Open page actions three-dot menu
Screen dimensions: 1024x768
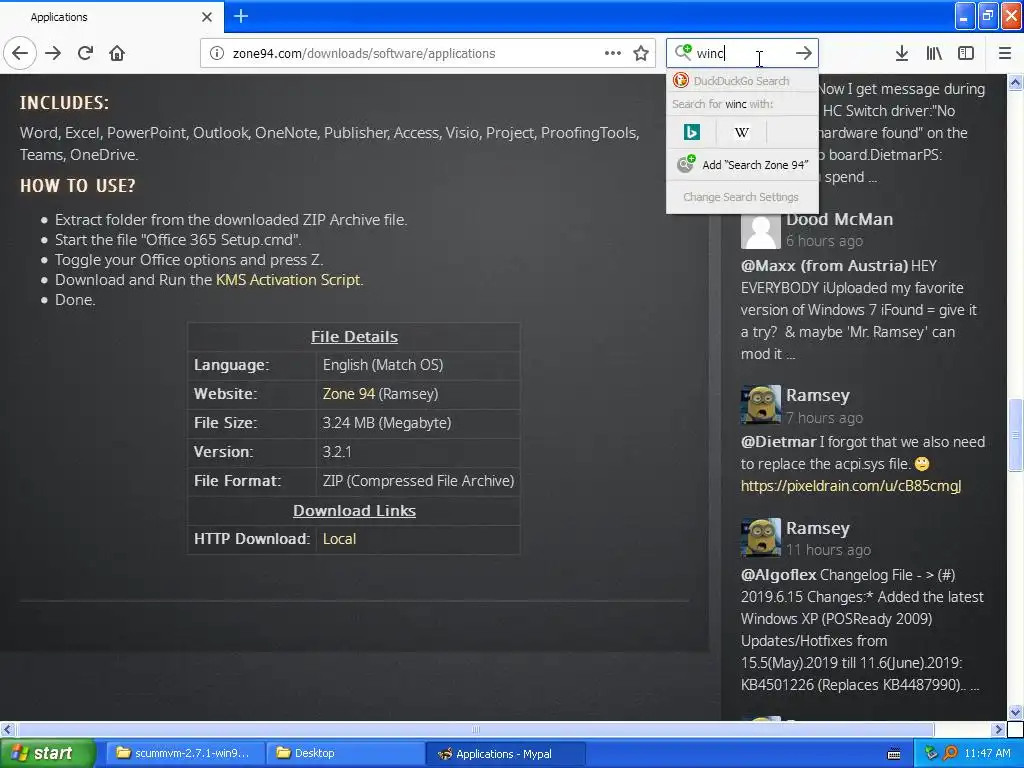pos(613,53)
